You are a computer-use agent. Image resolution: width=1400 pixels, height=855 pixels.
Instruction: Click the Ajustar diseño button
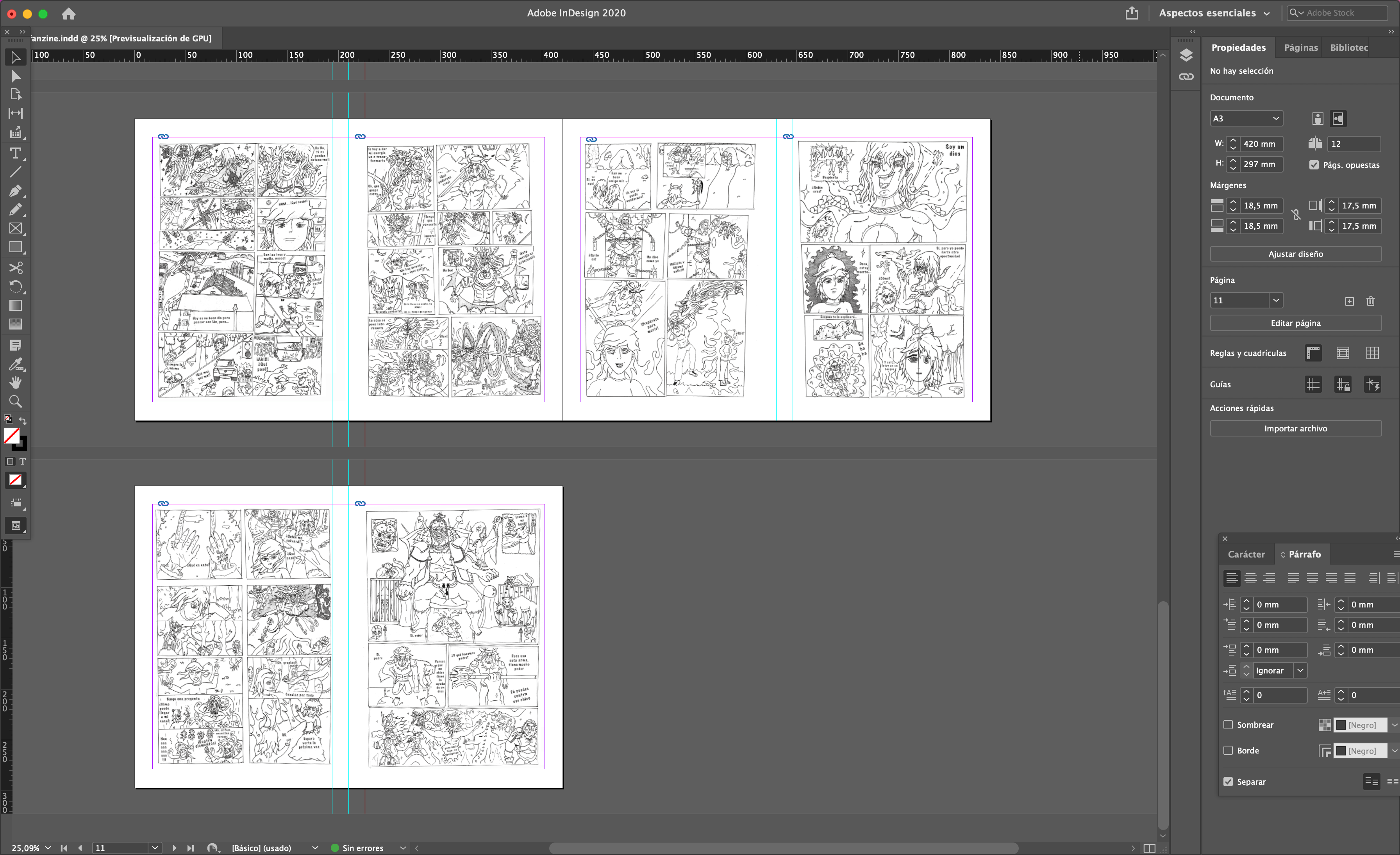pyautogui.click(x=1295, y=254)
